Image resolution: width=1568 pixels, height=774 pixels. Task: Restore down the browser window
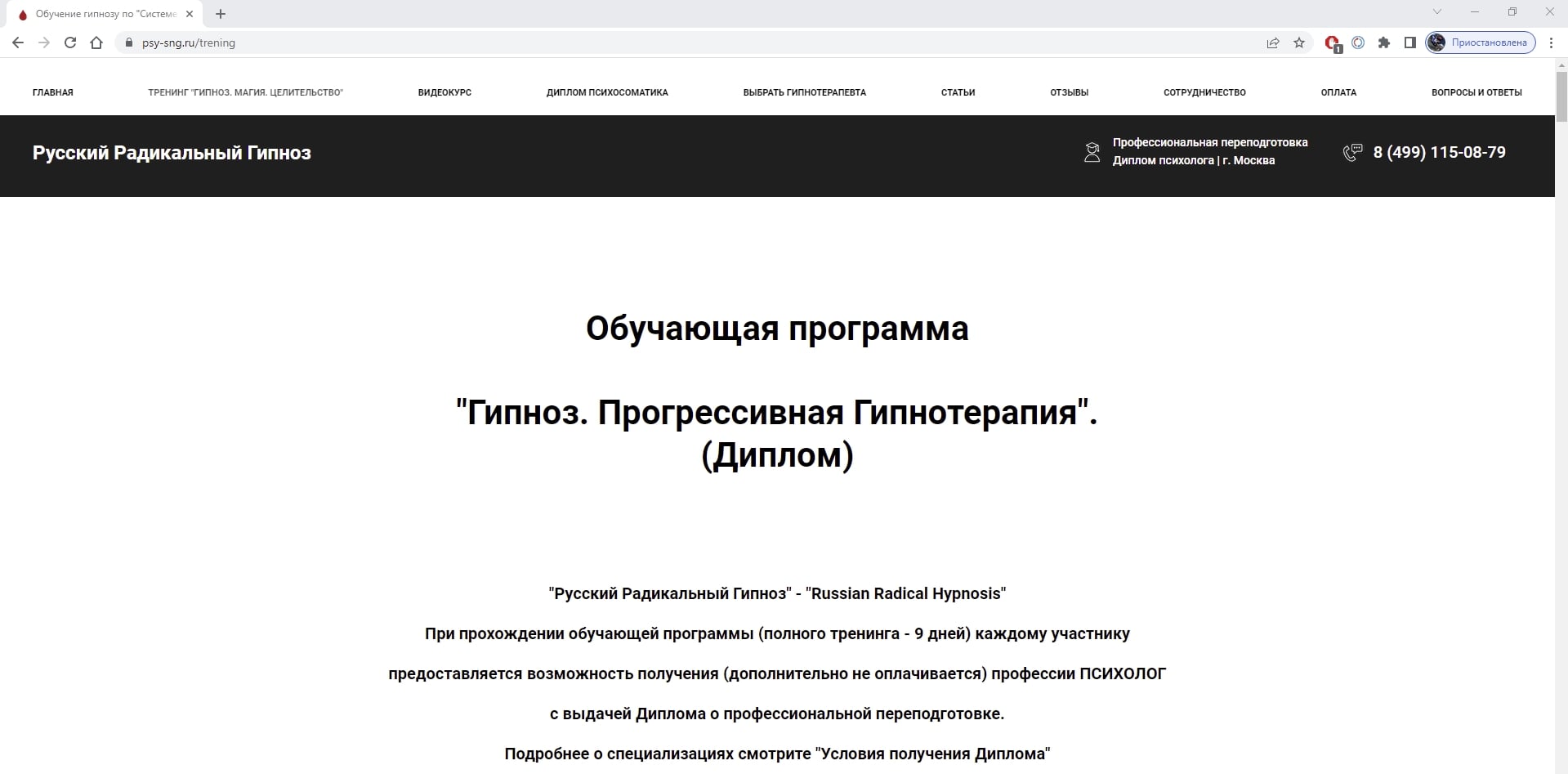[x=1512, y=12]
